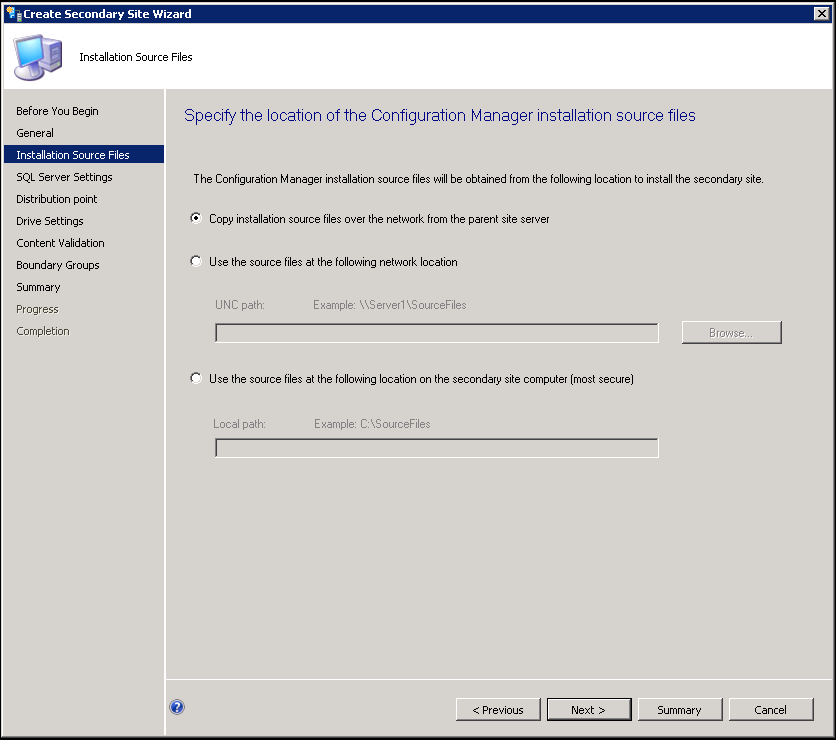Open the SQL Server Settings step
Image resolution: width=836 pixels, height=740 pixels.
tap(64, 177)
